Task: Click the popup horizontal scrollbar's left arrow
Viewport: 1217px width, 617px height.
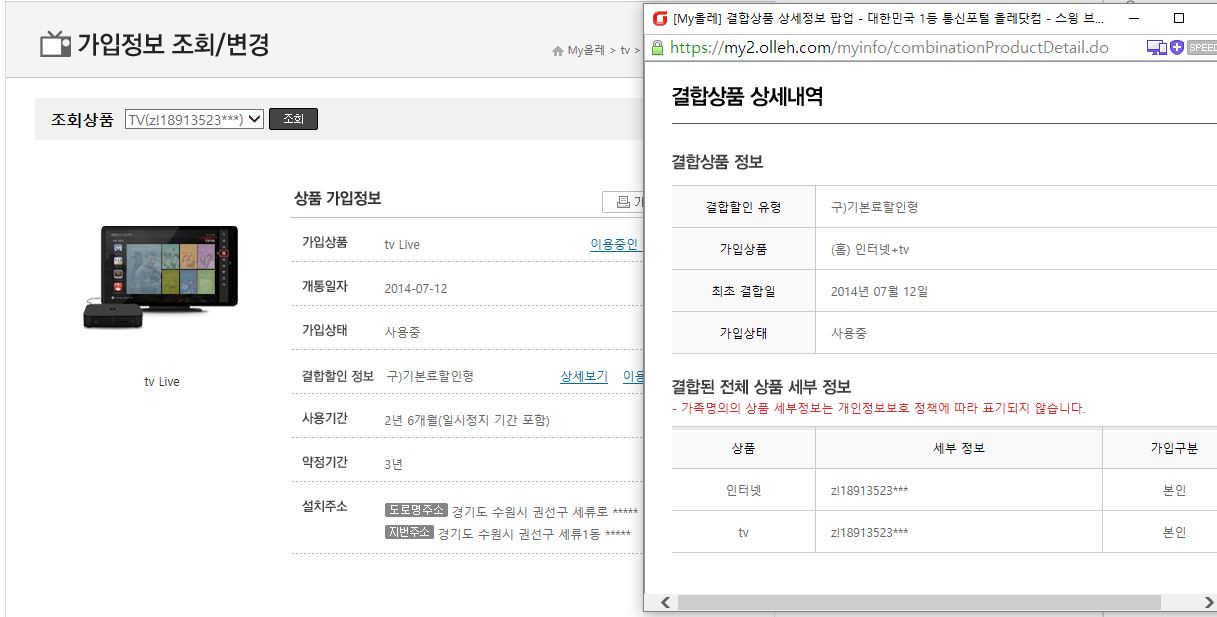Action: click(664, 602)
